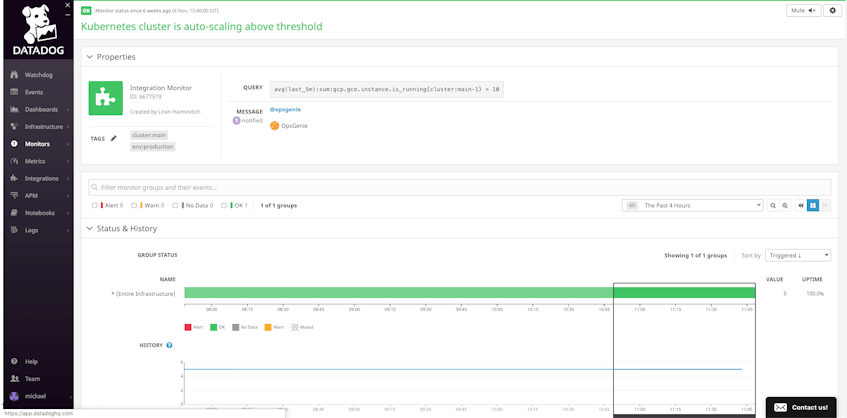
Task: Tick the No Data 0 filter checkbox
Action: [175, 206]
